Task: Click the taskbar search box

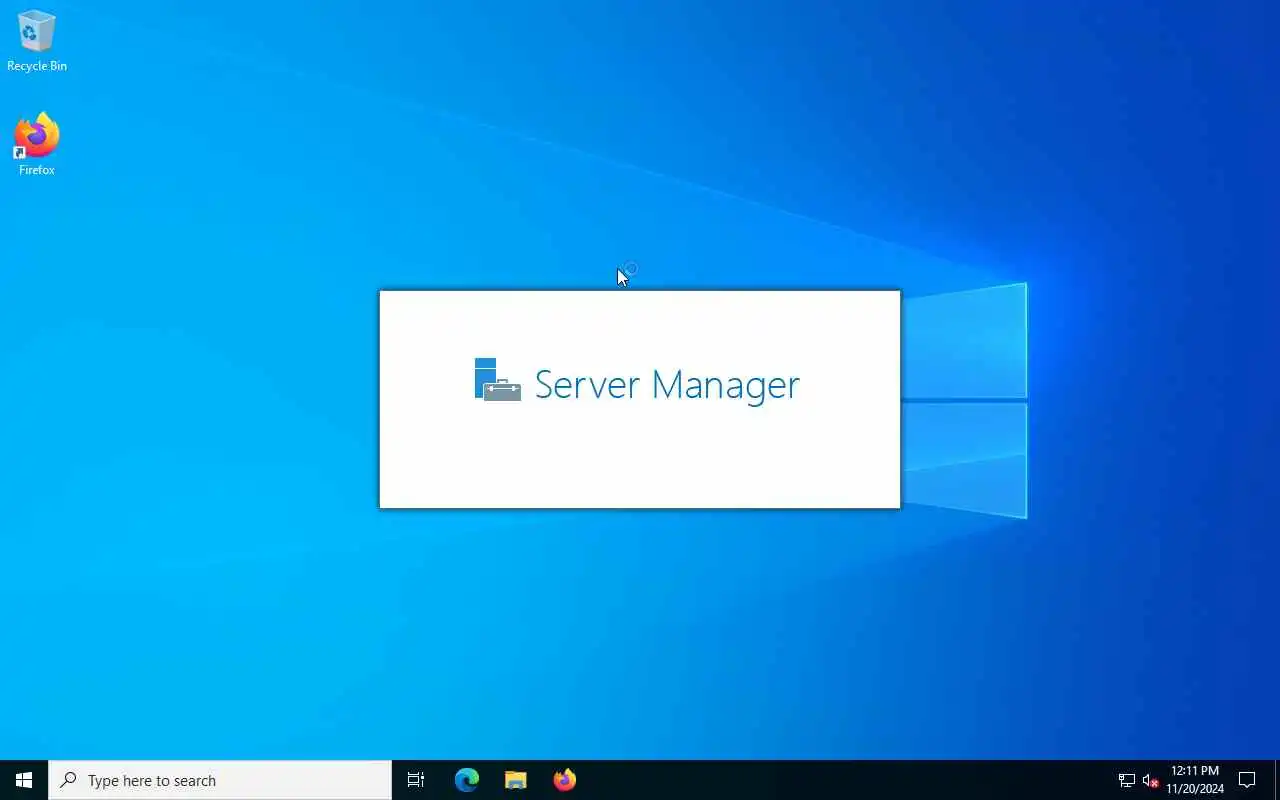Action: coord(220,780)
